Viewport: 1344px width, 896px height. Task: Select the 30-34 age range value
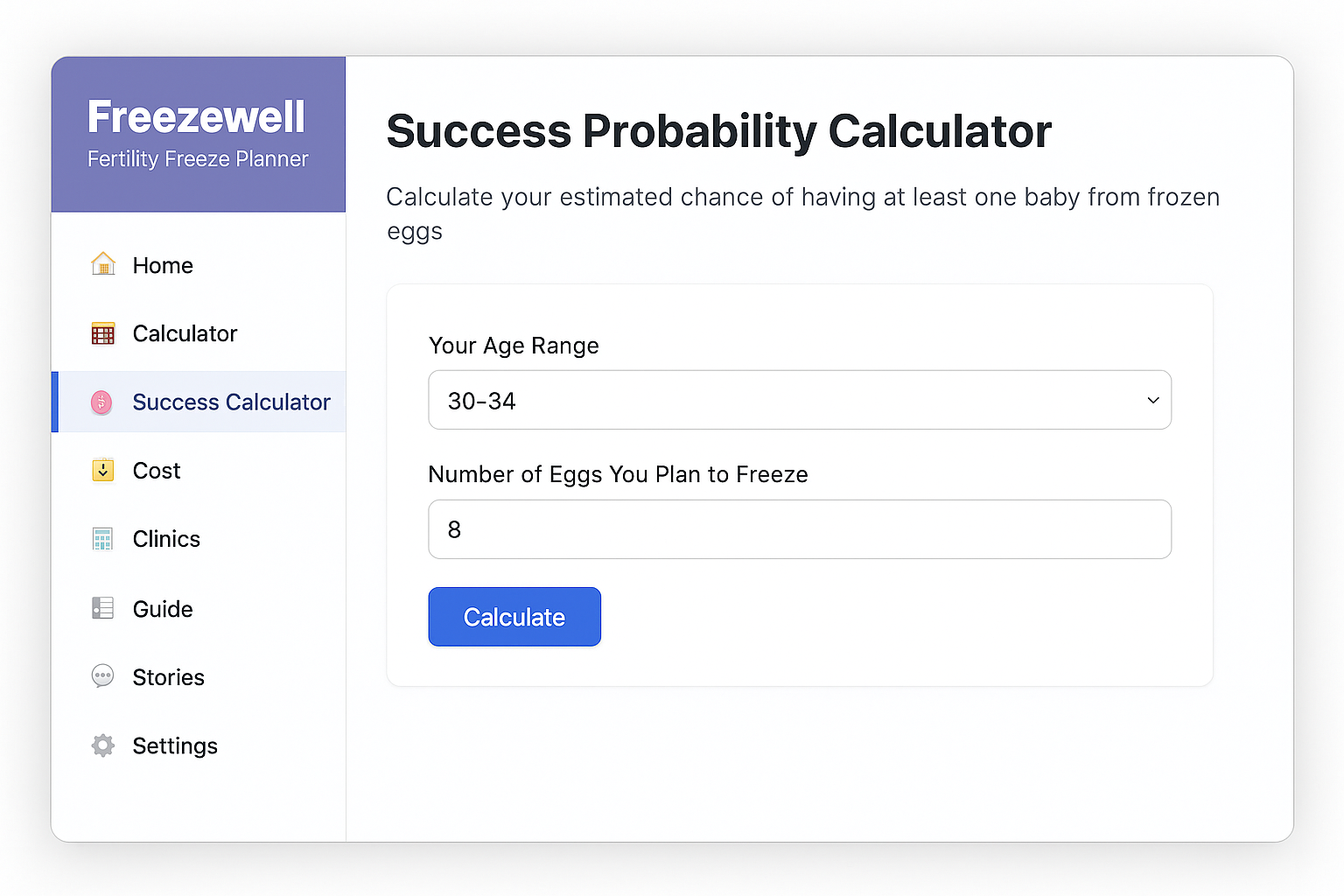pos(482,401)
